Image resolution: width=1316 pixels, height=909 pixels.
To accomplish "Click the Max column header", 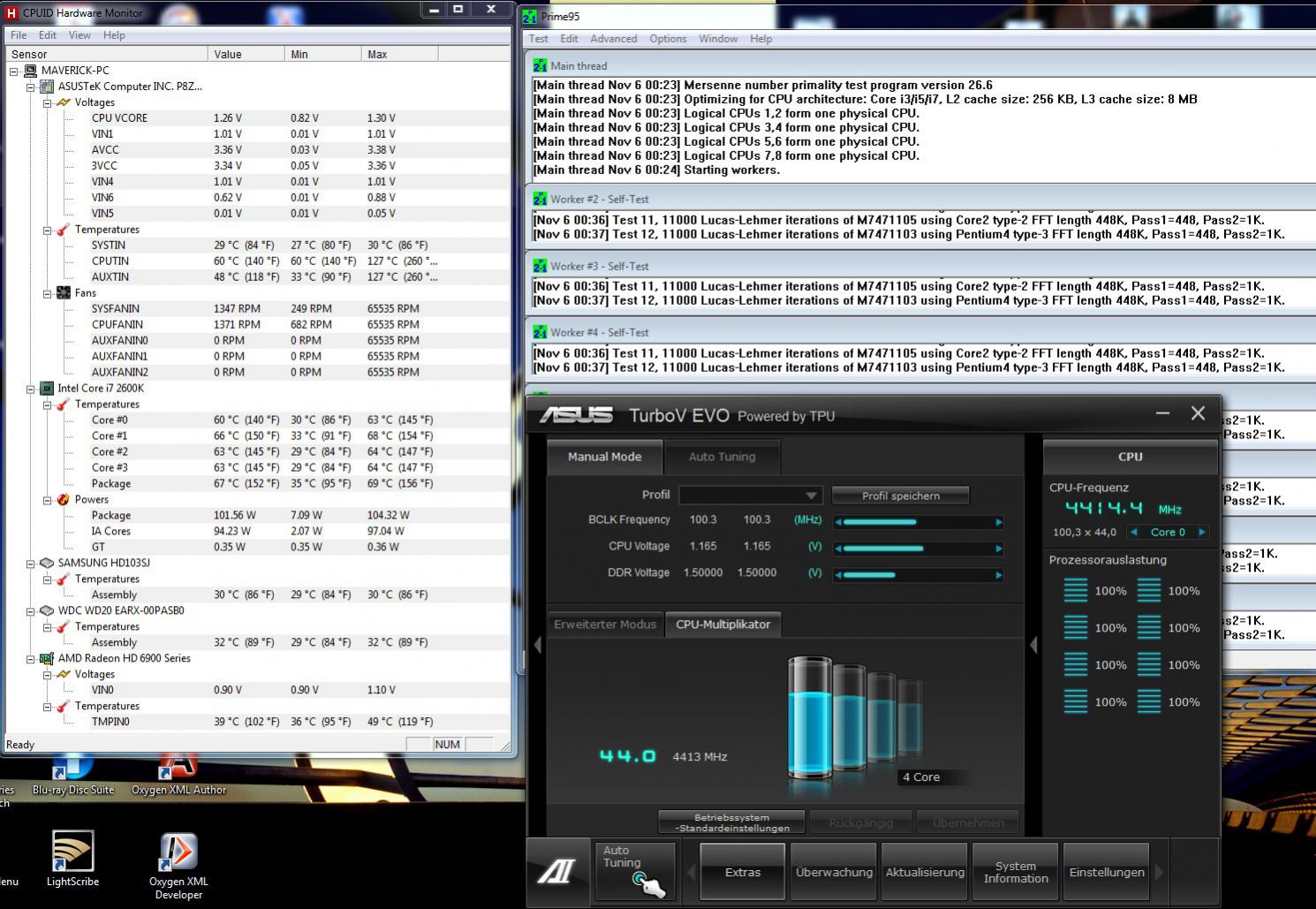I will [400, 54].
